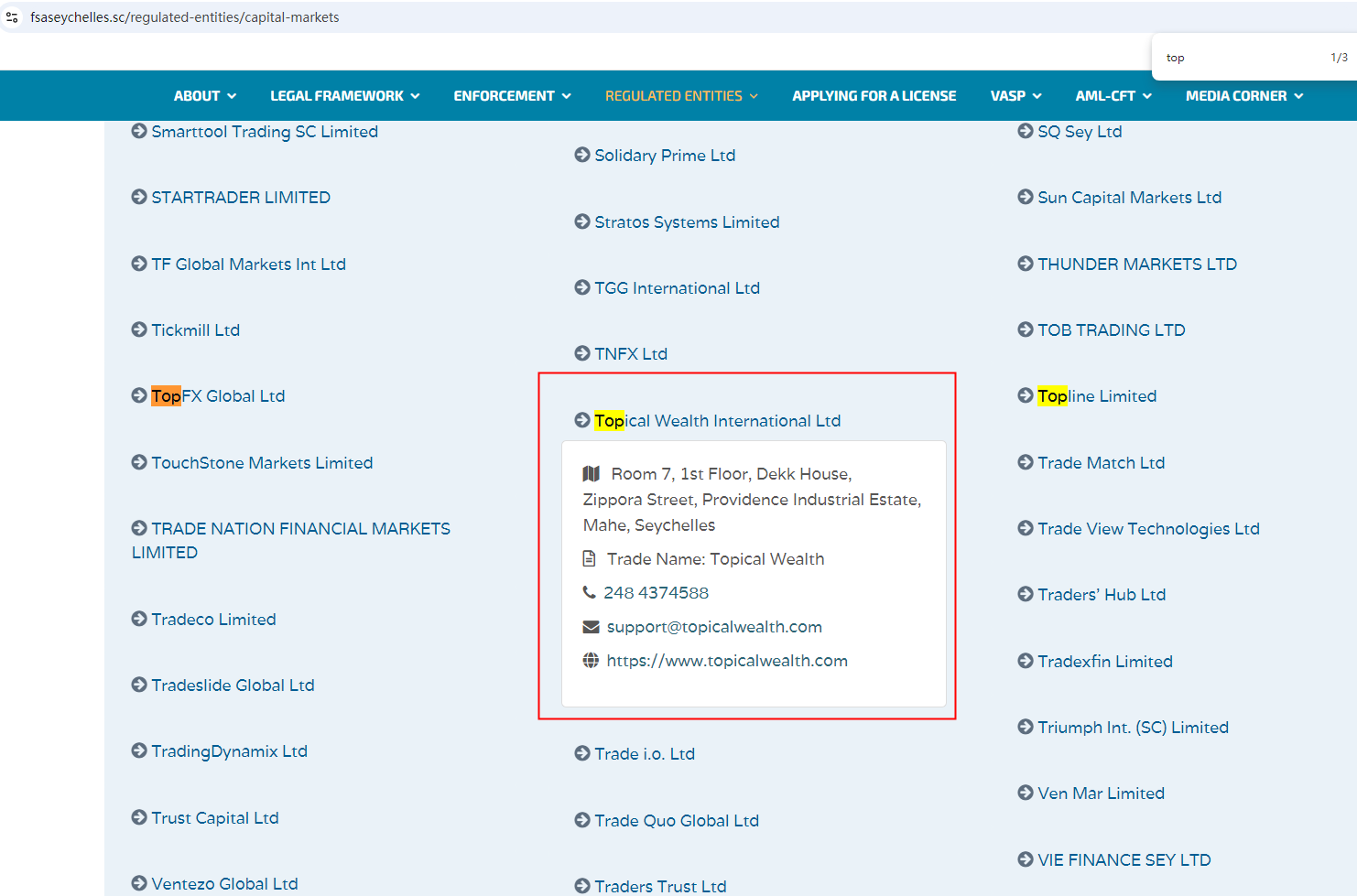Click arrow icon next to TNFX Ltd
The height and width of the screenshot is (896, 1357).
pos(582,353)
